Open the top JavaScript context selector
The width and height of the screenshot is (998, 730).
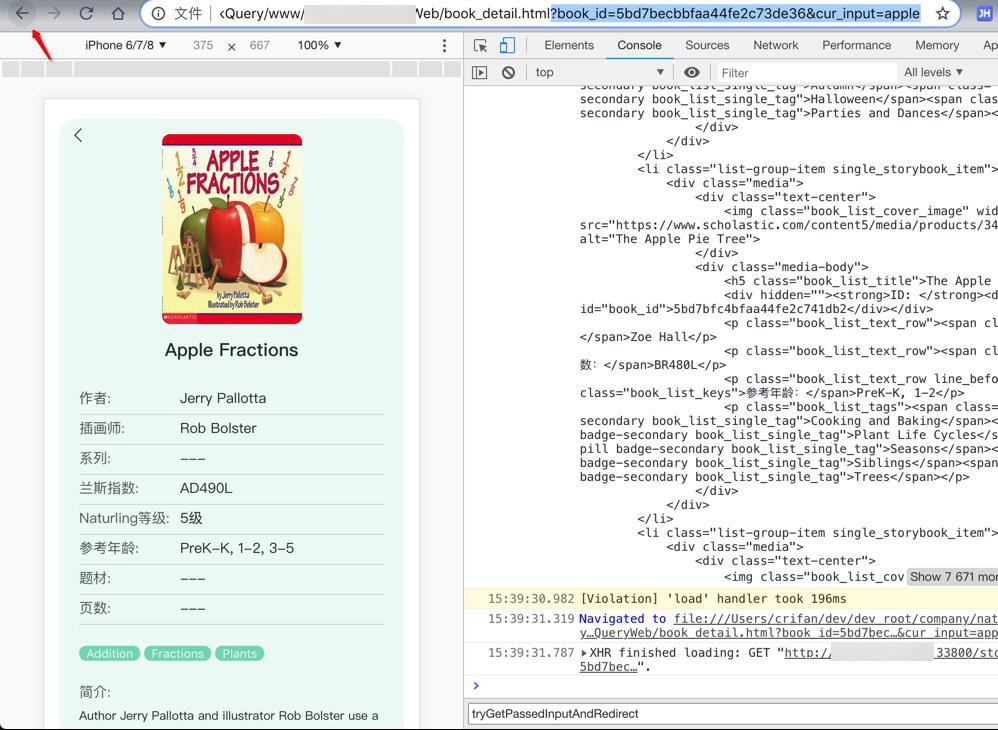pyautogui.click(x=600, y=72)
